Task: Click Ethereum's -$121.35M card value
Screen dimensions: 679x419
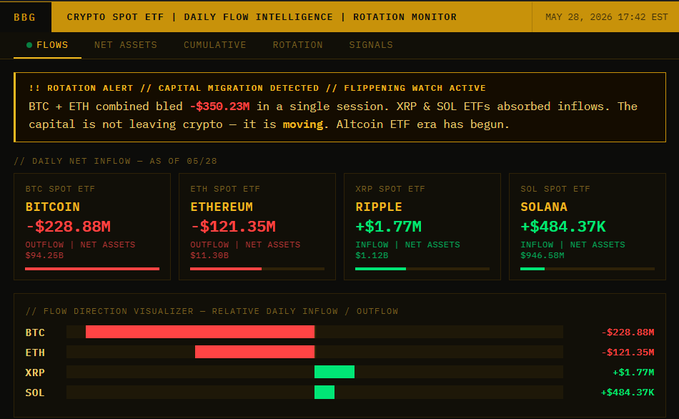Action: point(233,226)
